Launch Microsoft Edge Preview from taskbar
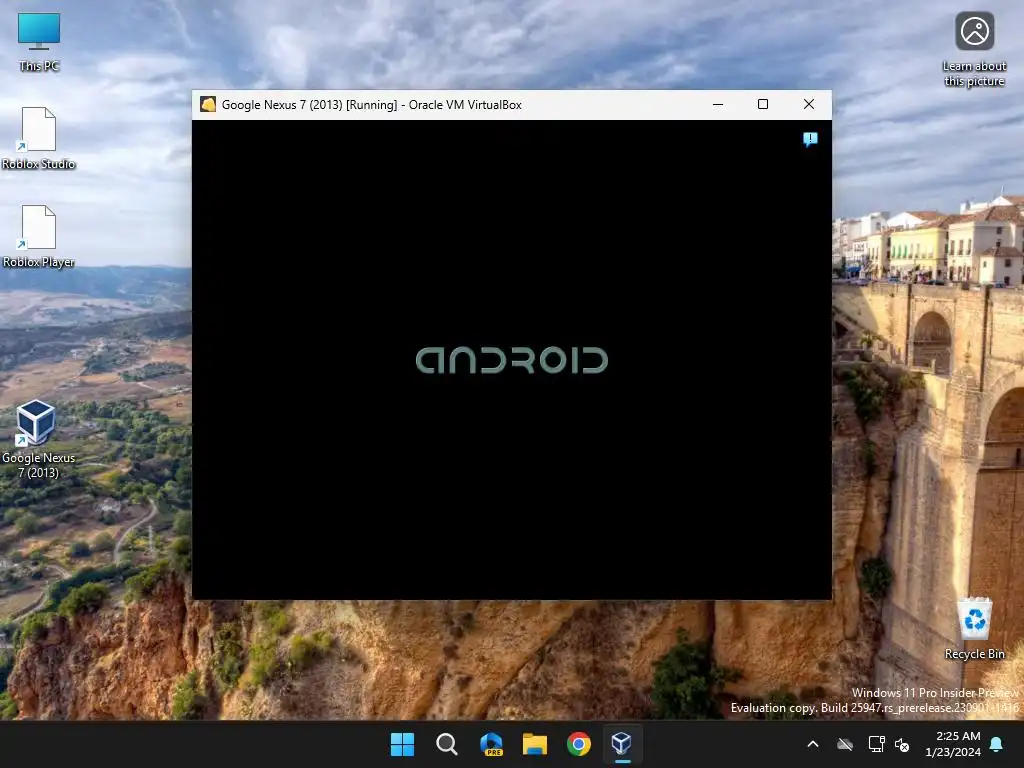Image resolution: width=1024 pixels, height=768 pixels. (491, 744)
